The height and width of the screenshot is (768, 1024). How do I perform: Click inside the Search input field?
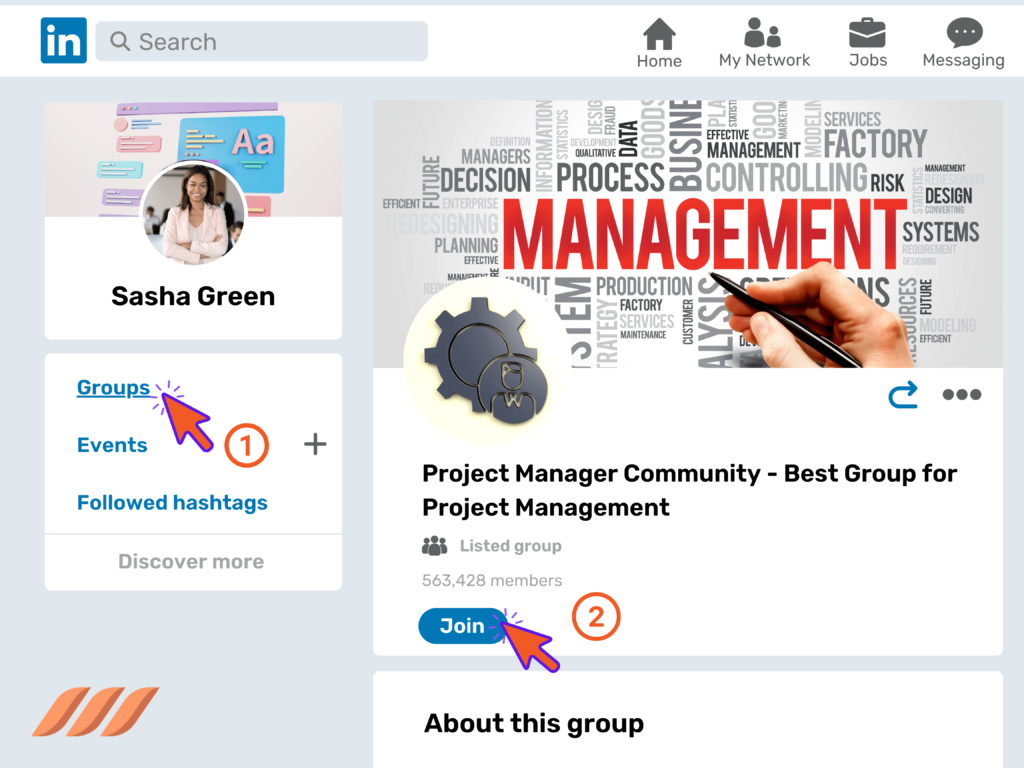point(260,41)
